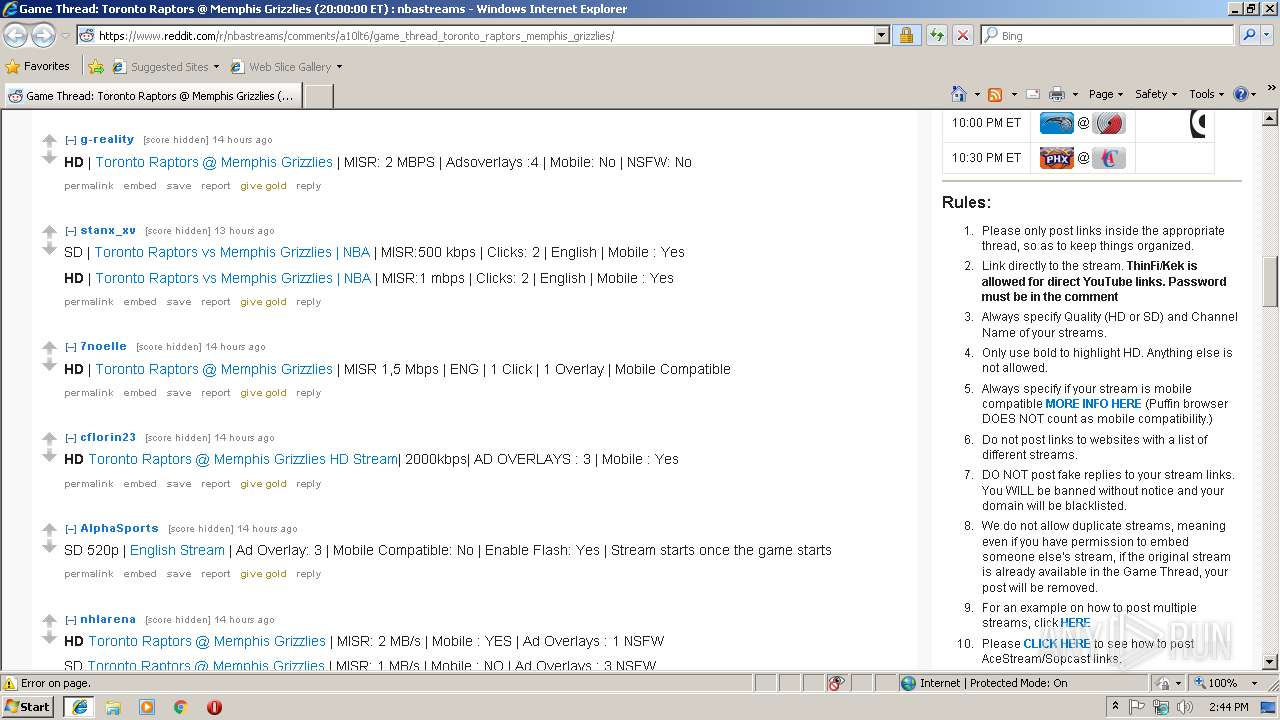Open the address bar URL dropdown
The image size is (1280, 720).
[881, 35]
